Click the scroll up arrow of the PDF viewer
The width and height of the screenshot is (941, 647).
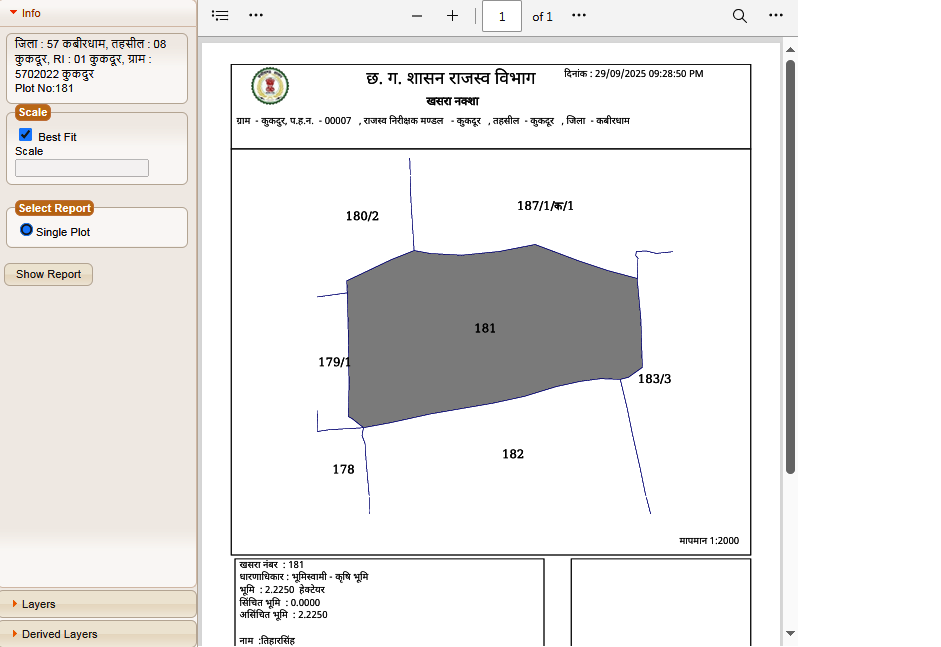(790, 49)
